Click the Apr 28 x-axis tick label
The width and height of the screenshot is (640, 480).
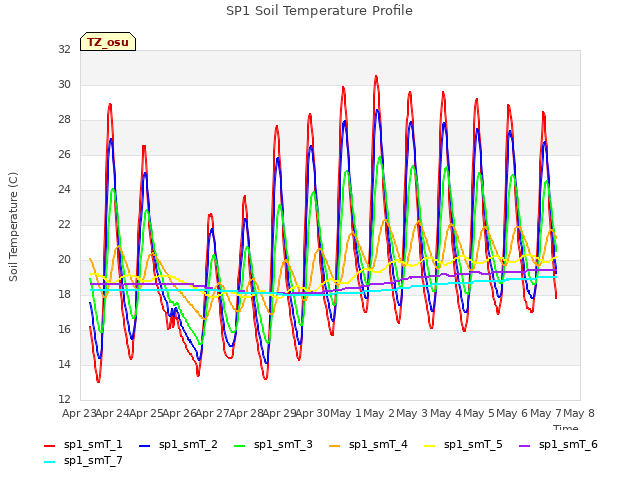(x=246, y=413)
